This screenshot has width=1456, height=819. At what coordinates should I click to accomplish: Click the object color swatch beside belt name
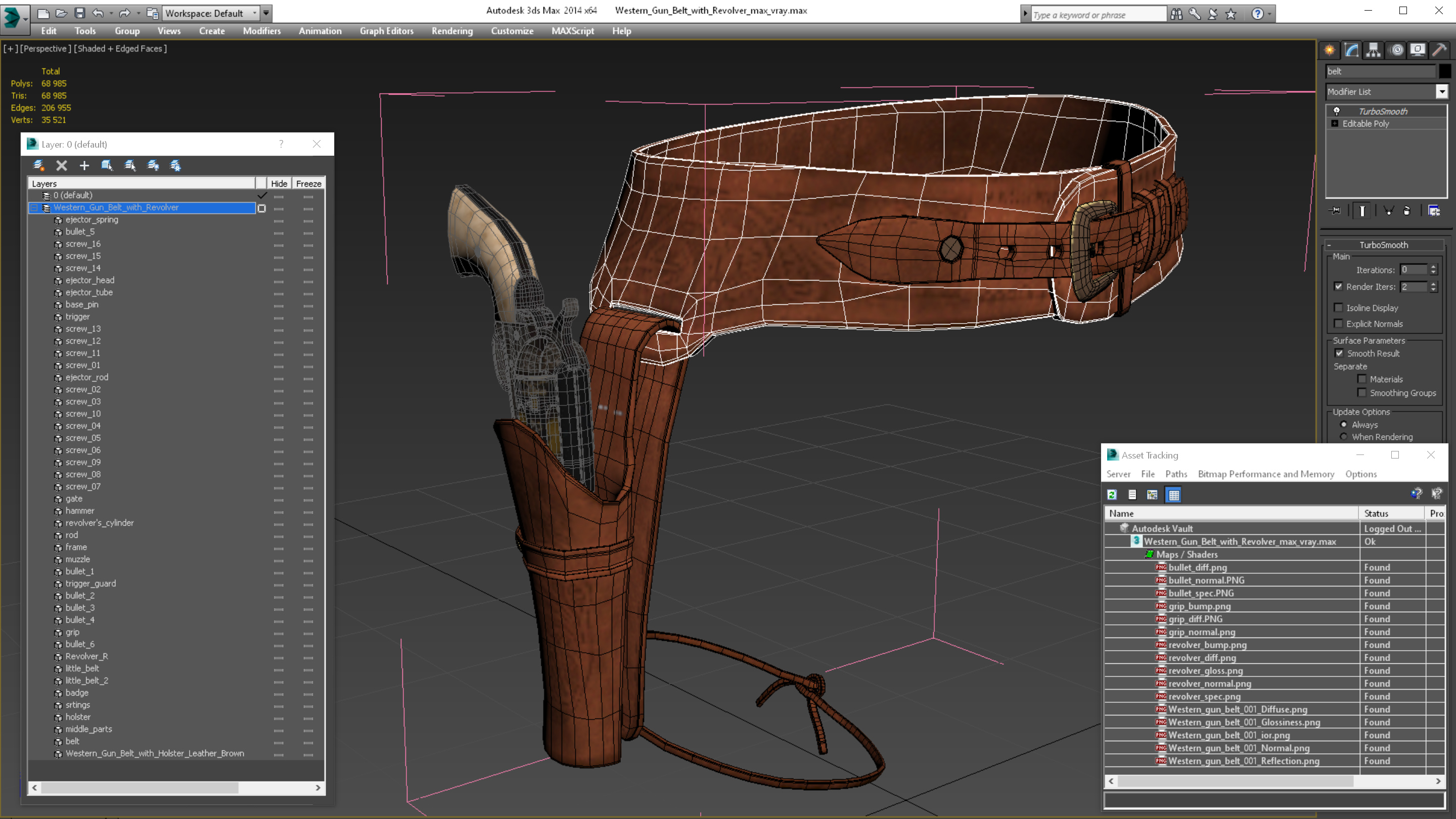(1445, 71)
